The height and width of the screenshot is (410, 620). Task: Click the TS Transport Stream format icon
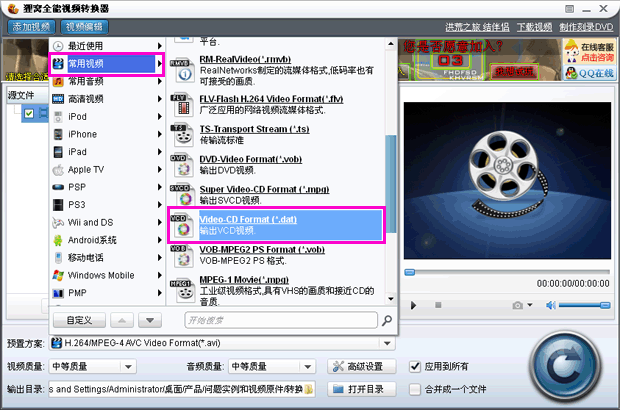181,134
